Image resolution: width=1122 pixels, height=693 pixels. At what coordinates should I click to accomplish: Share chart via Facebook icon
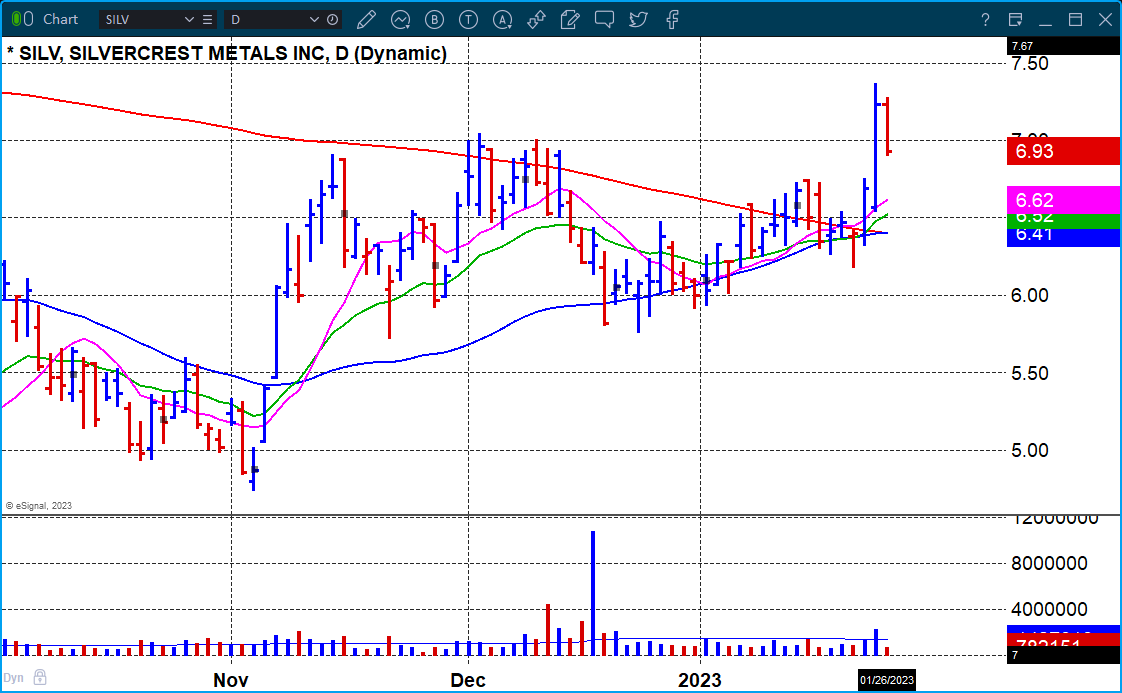[672, 19]
